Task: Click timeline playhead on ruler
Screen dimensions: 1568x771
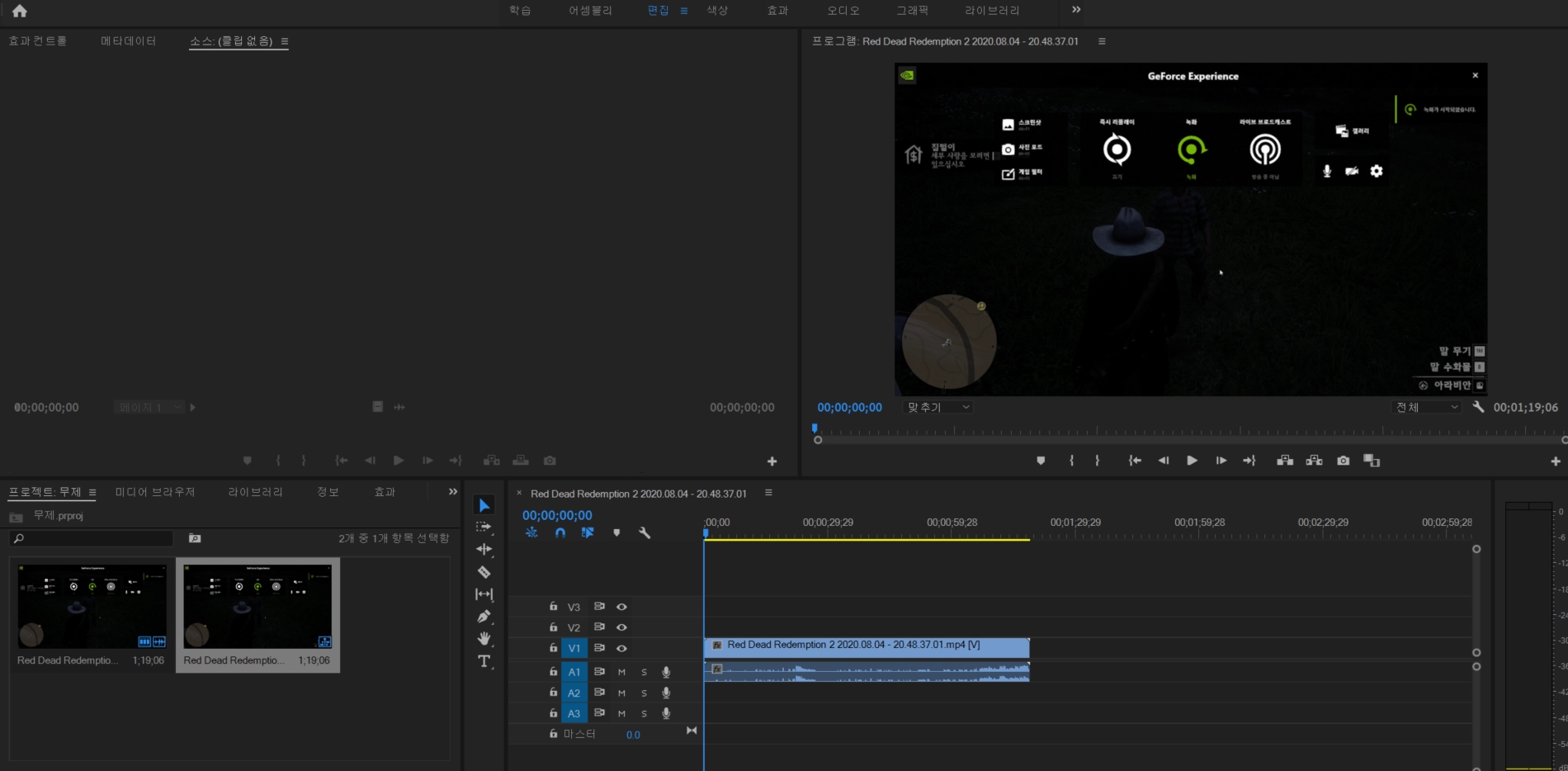Action: (x=706, y=533)
